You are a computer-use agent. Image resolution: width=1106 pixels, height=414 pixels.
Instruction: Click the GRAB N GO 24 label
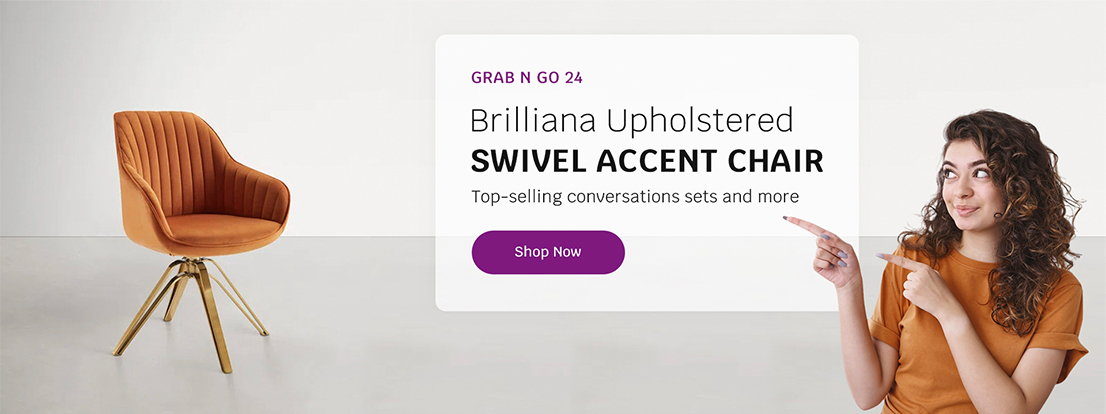coord(526,77)
